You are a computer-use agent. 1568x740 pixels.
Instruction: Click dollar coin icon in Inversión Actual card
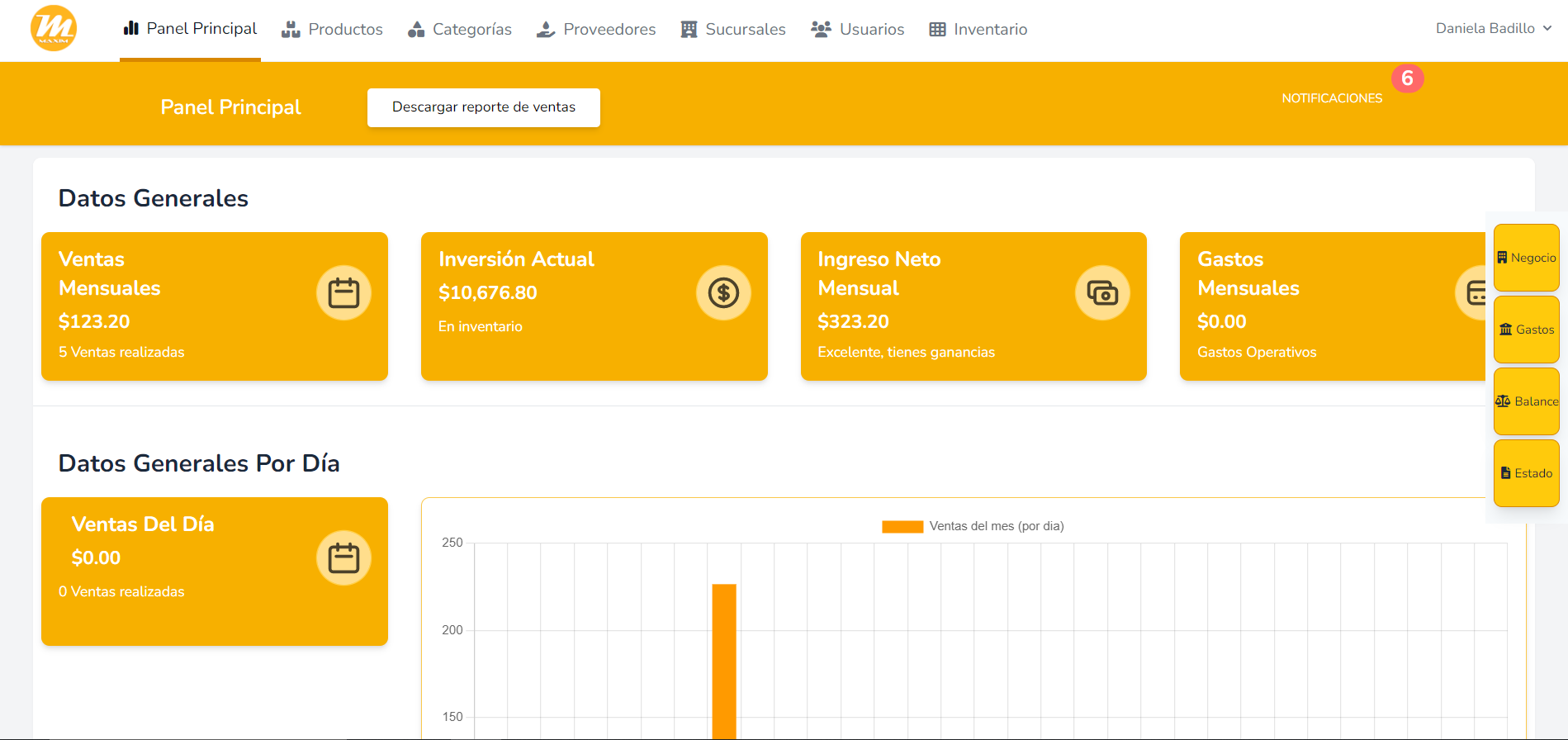pyautogui.click(x=723, y=293)
